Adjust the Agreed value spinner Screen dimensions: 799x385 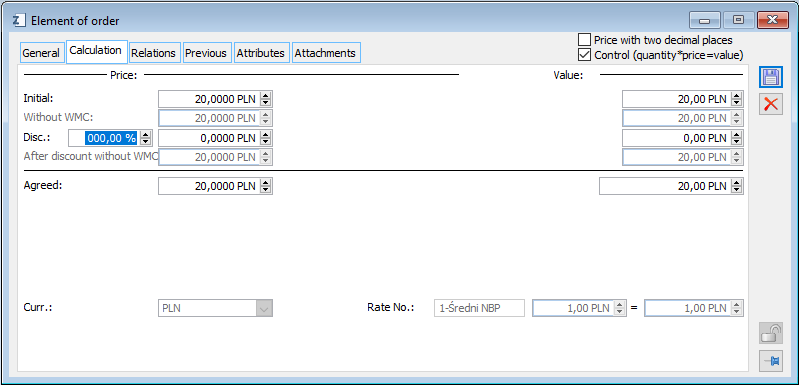tap(736, 186)
